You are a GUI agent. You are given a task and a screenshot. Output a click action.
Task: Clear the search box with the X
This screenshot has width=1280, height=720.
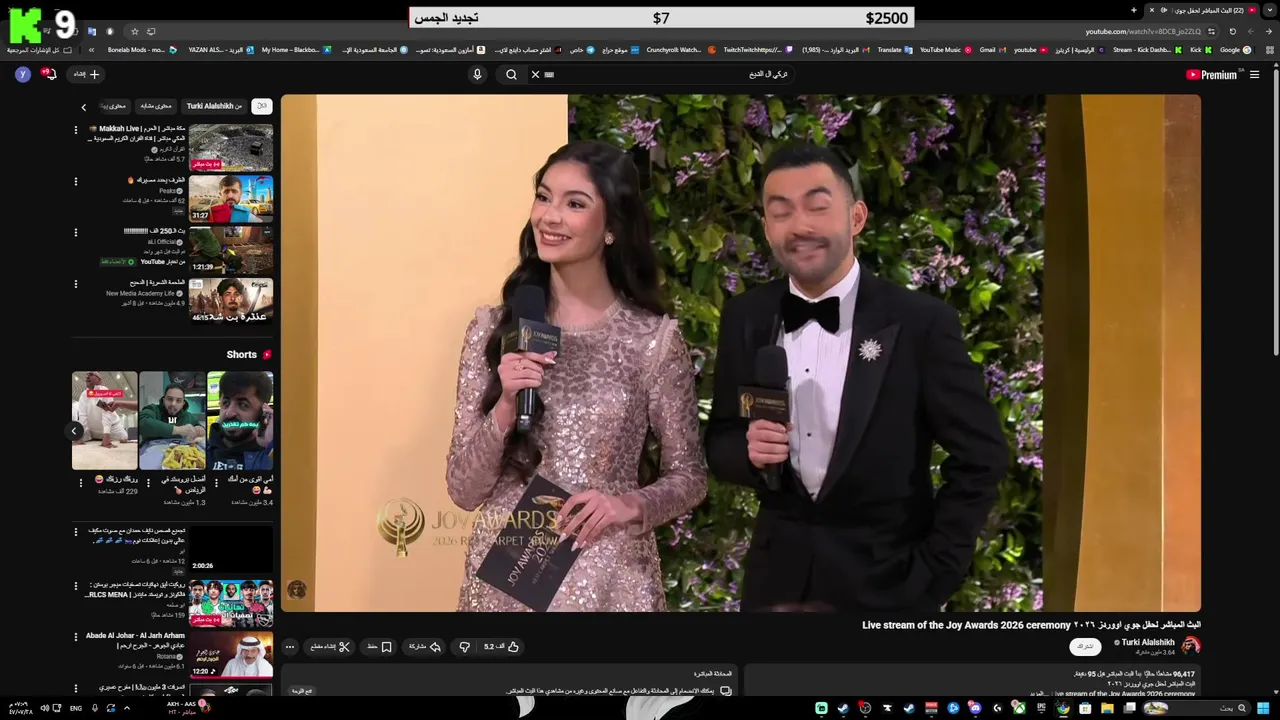pyautogui.click(x=535, y=74)
